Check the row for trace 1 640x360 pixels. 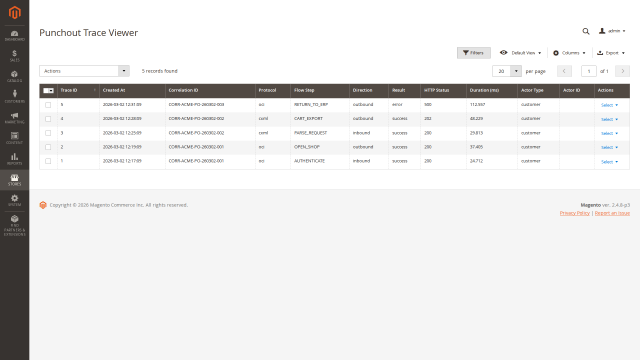[x=48, y=161]
